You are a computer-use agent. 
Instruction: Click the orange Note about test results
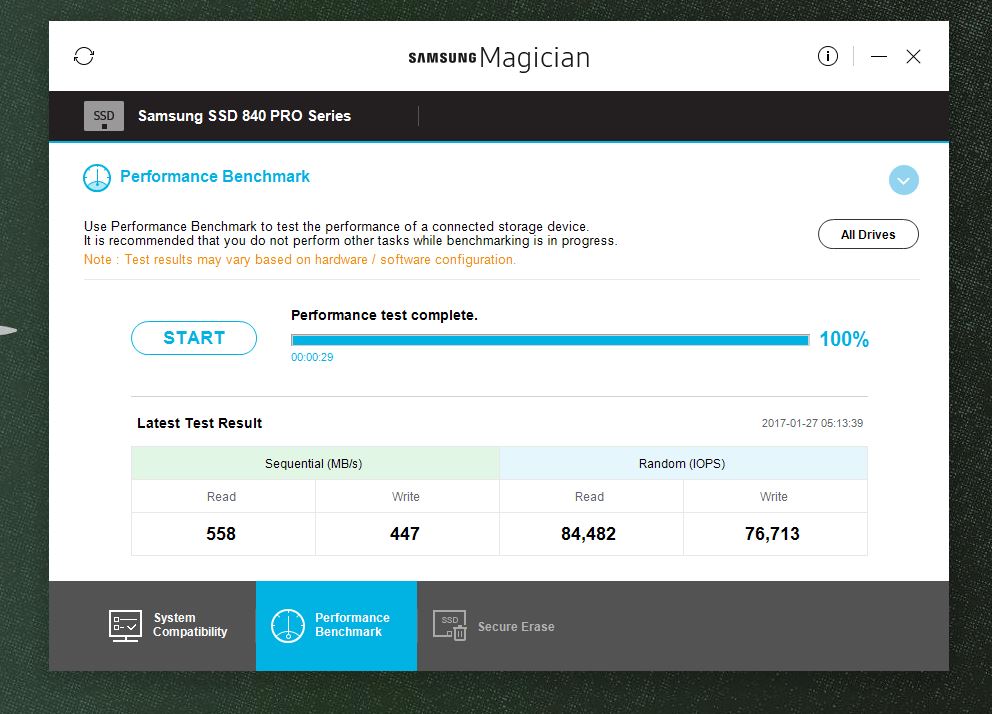click(300, 259)
